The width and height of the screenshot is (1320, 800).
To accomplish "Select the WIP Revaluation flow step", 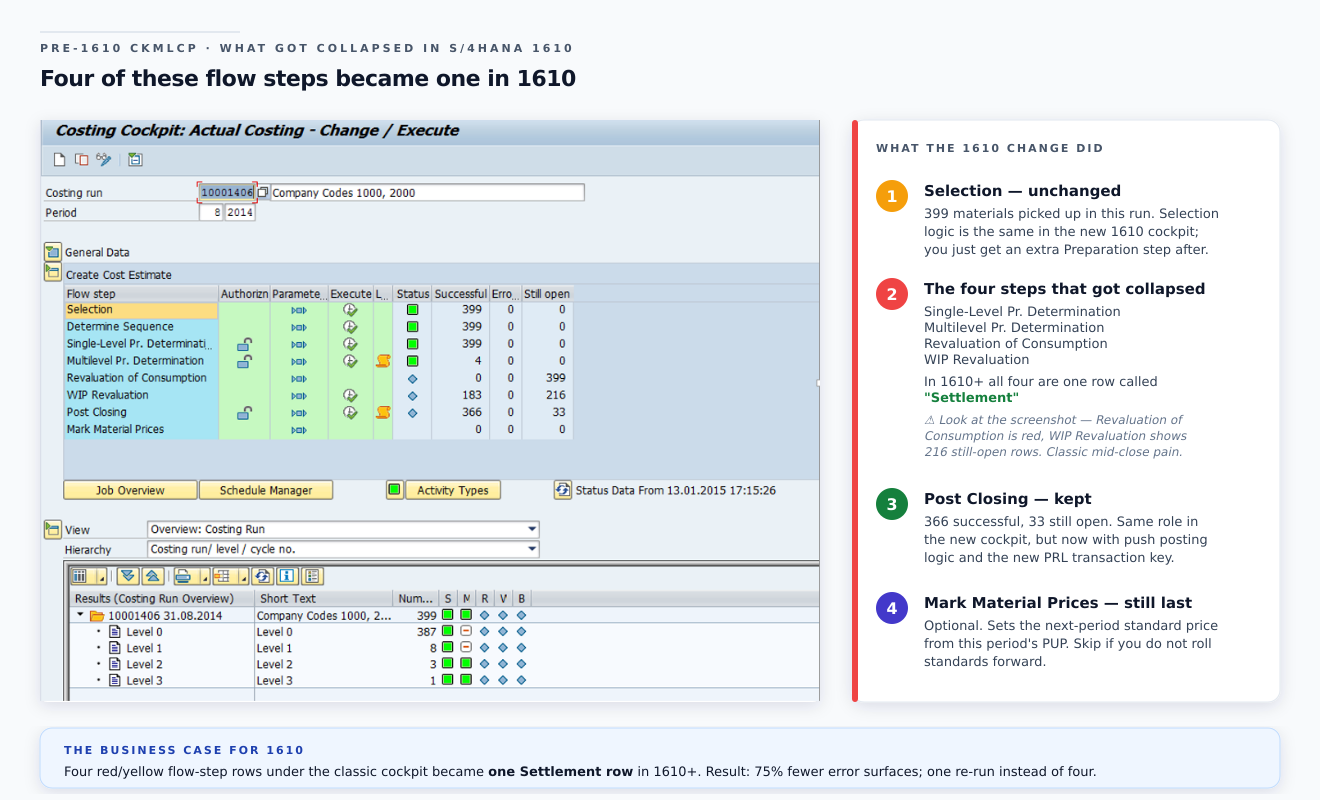I will pyautogui.click(x=141, y=395).
